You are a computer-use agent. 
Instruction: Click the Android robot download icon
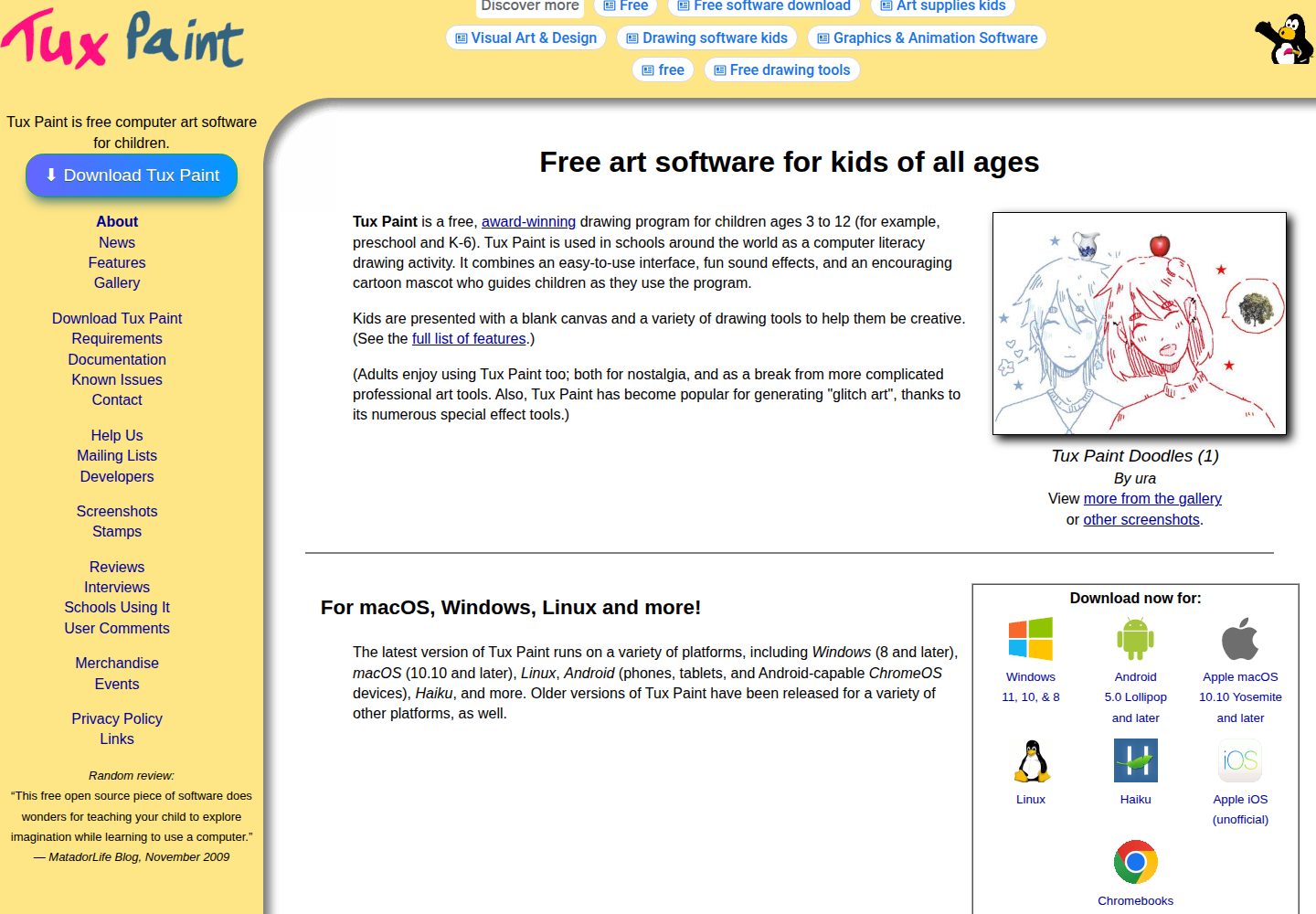click(x=1135, y=639)
